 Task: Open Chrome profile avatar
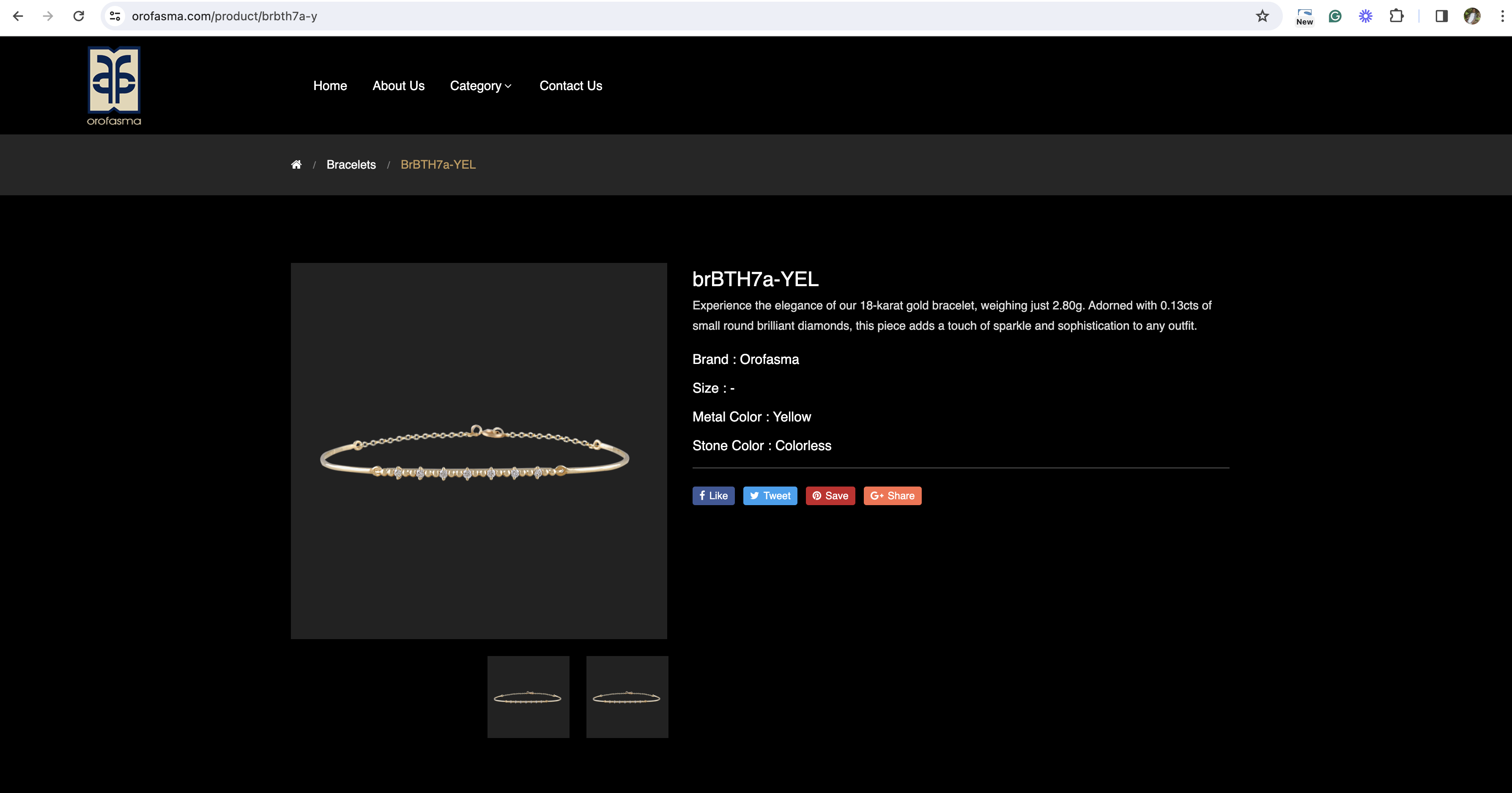point(1471,16)
